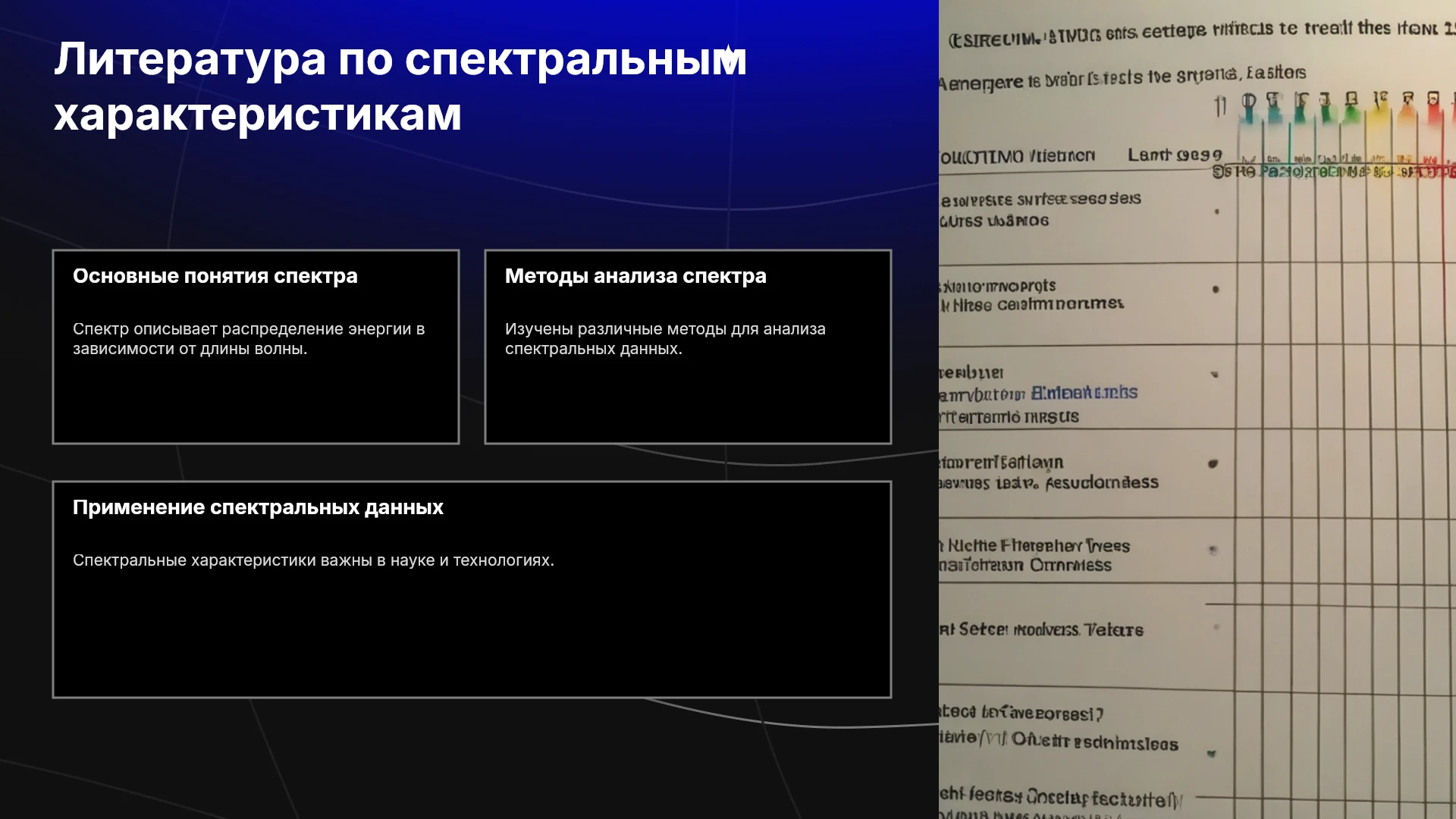Select the "Применение спектральных данных" heading
Viewport: 1456px width, 819px height.
(258, 507)
